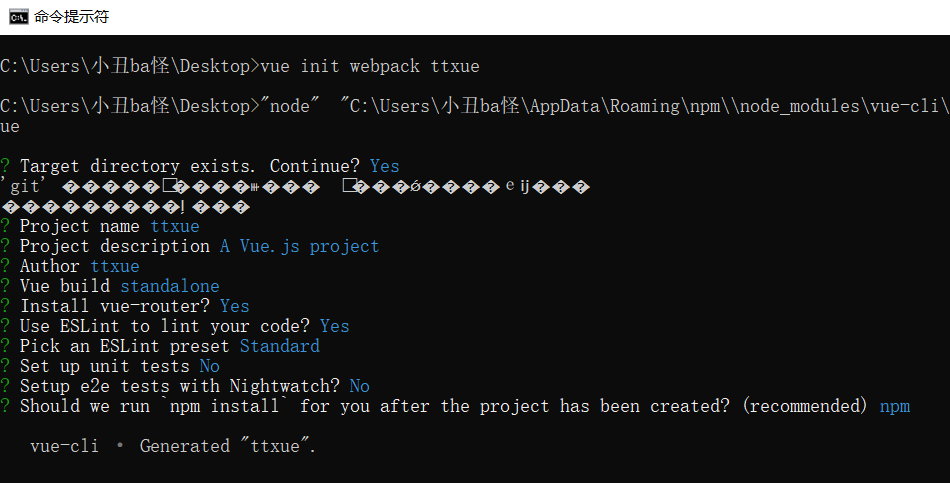
Task: Click the 'Standard' ESLint preset answer
Action: (x=280, y=346)
